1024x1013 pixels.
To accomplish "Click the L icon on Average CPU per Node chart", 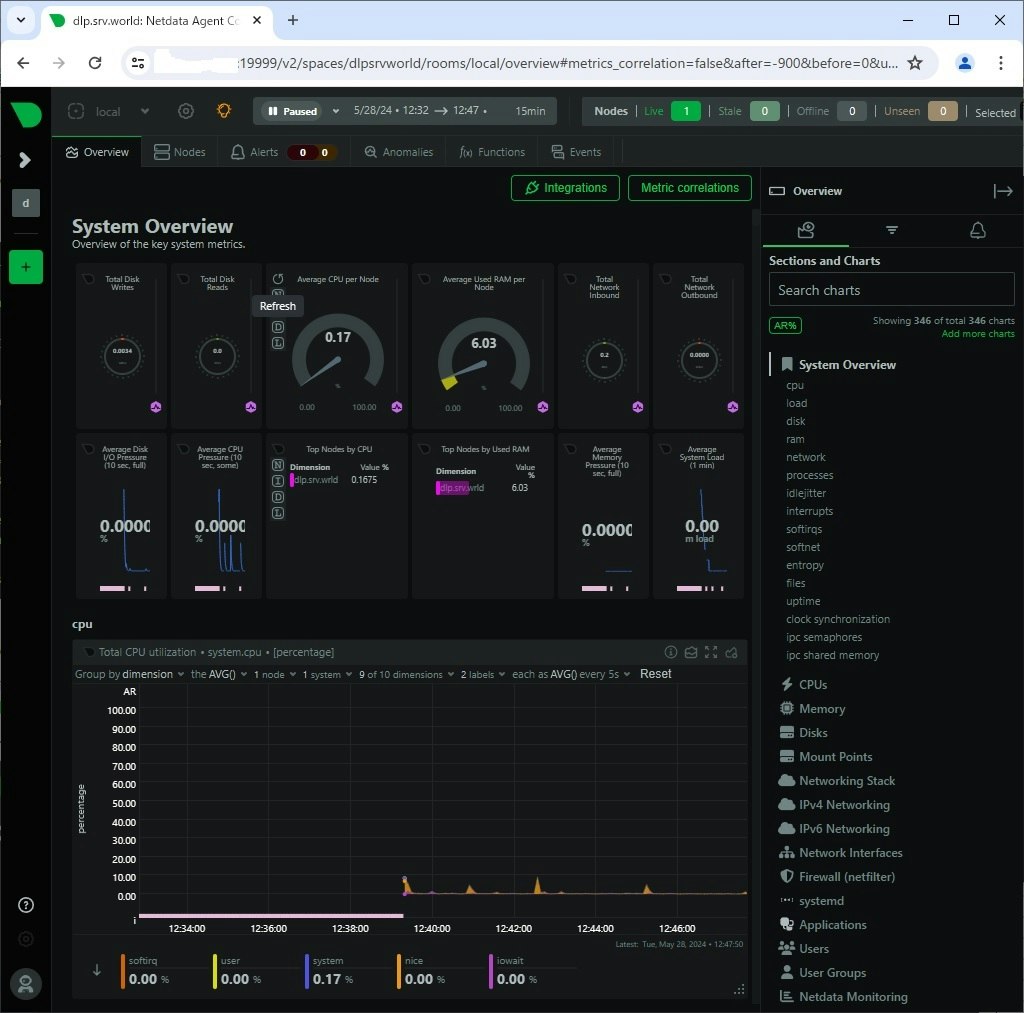I will click(x=278, y=343).
